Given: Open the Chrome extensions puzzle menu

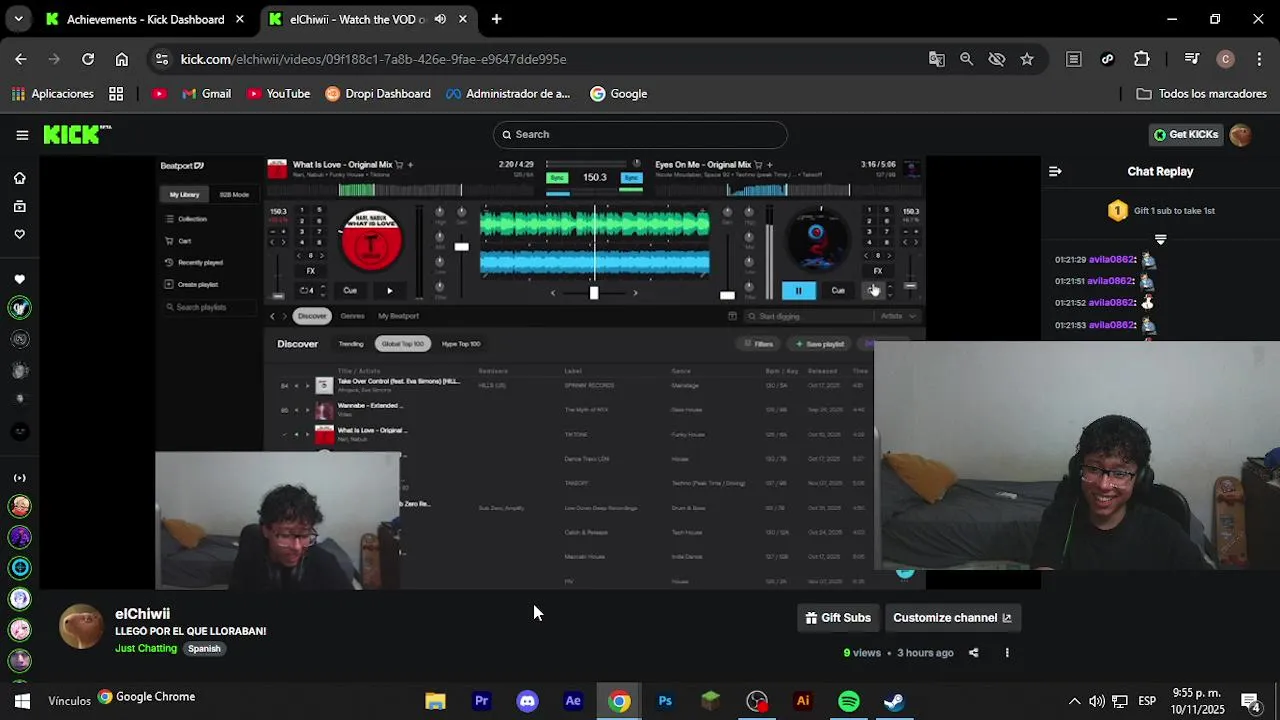Looking at the screenshot, I should (x=1142, y=59).
